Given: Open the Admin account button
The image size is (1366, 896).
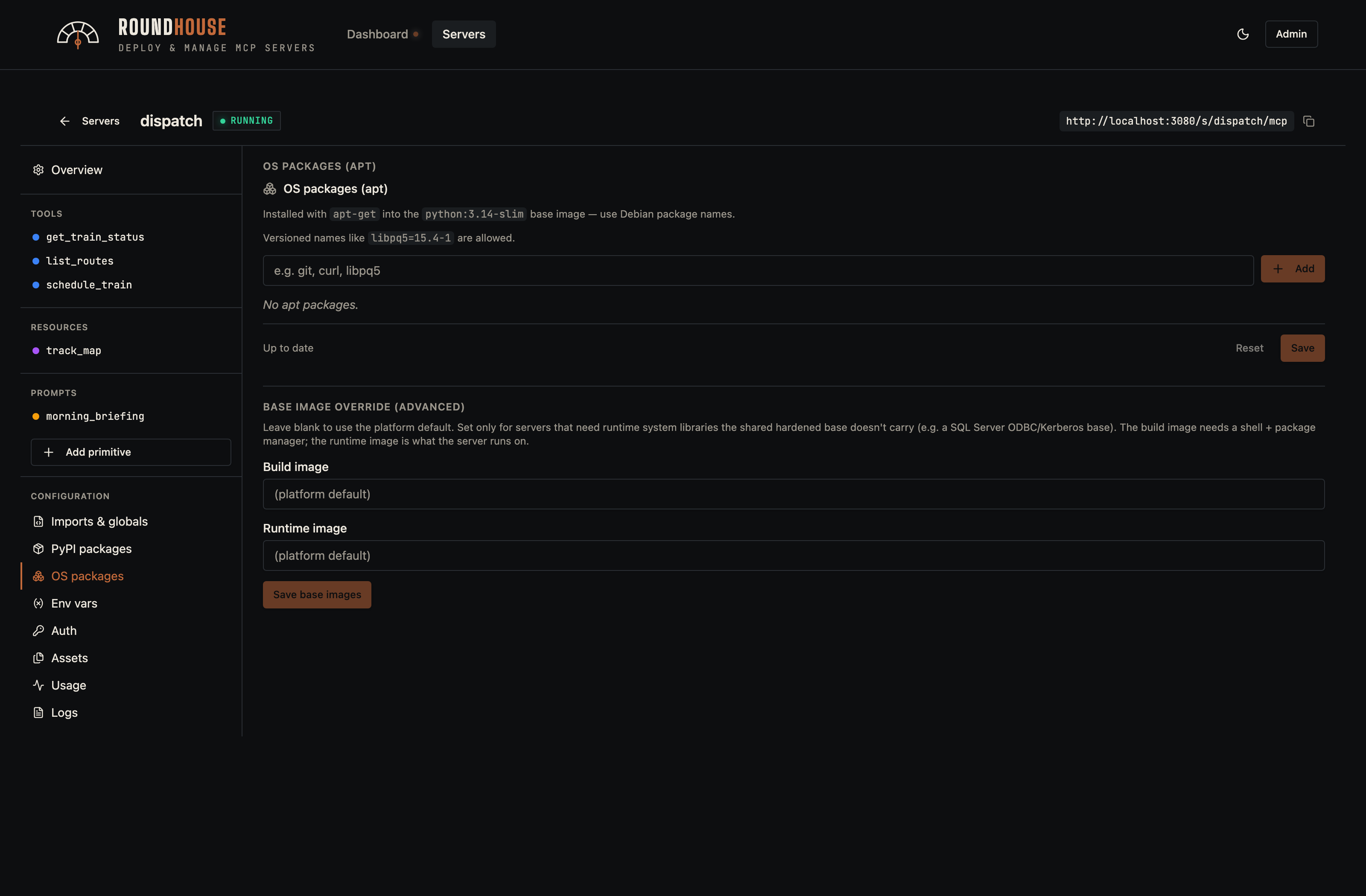Looking at the screenshot, I should [1291, 35].
